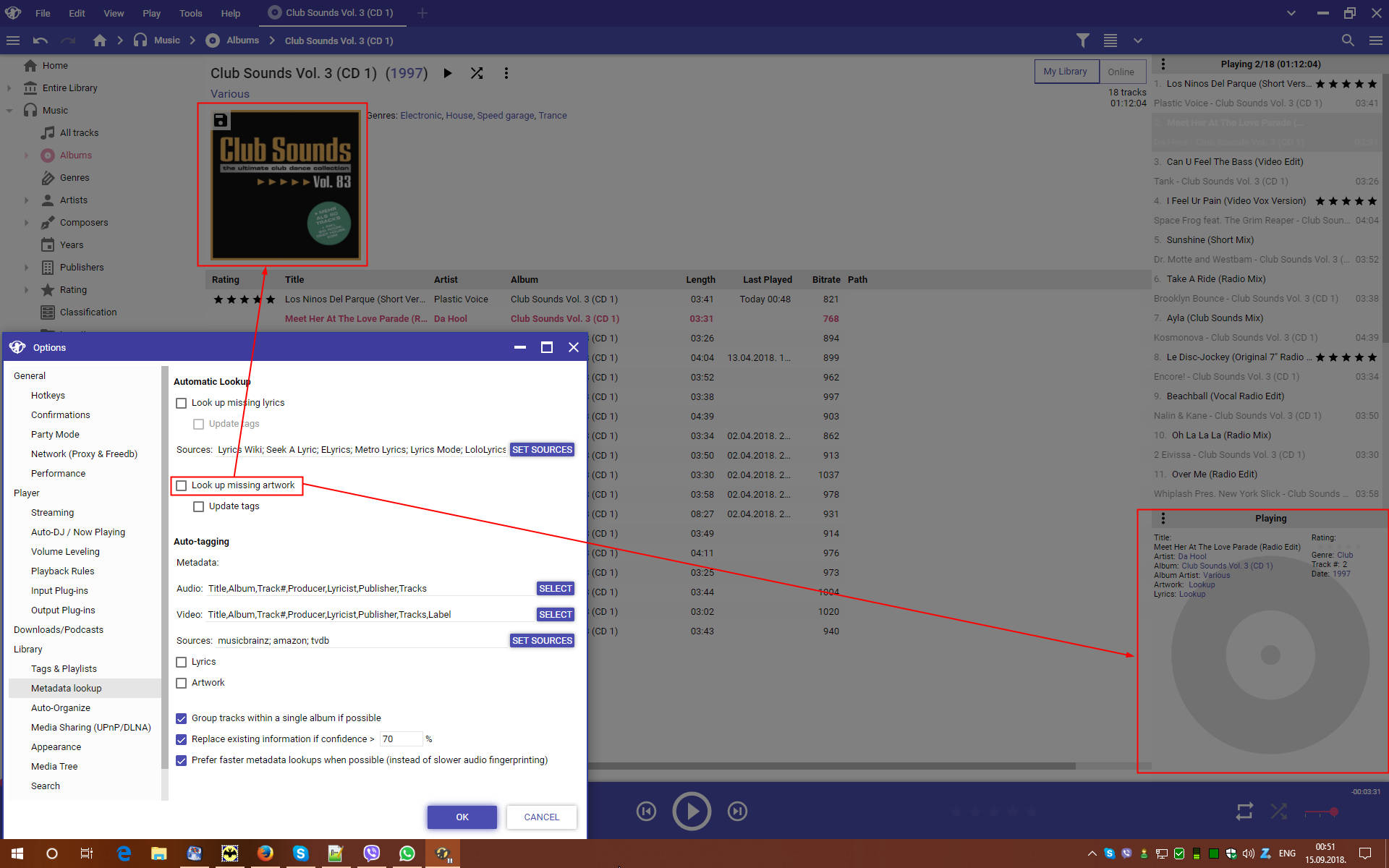This screenshot has width=1389, height=868.
Task: Click OK in the Options dialog
Action: (462, 817)
